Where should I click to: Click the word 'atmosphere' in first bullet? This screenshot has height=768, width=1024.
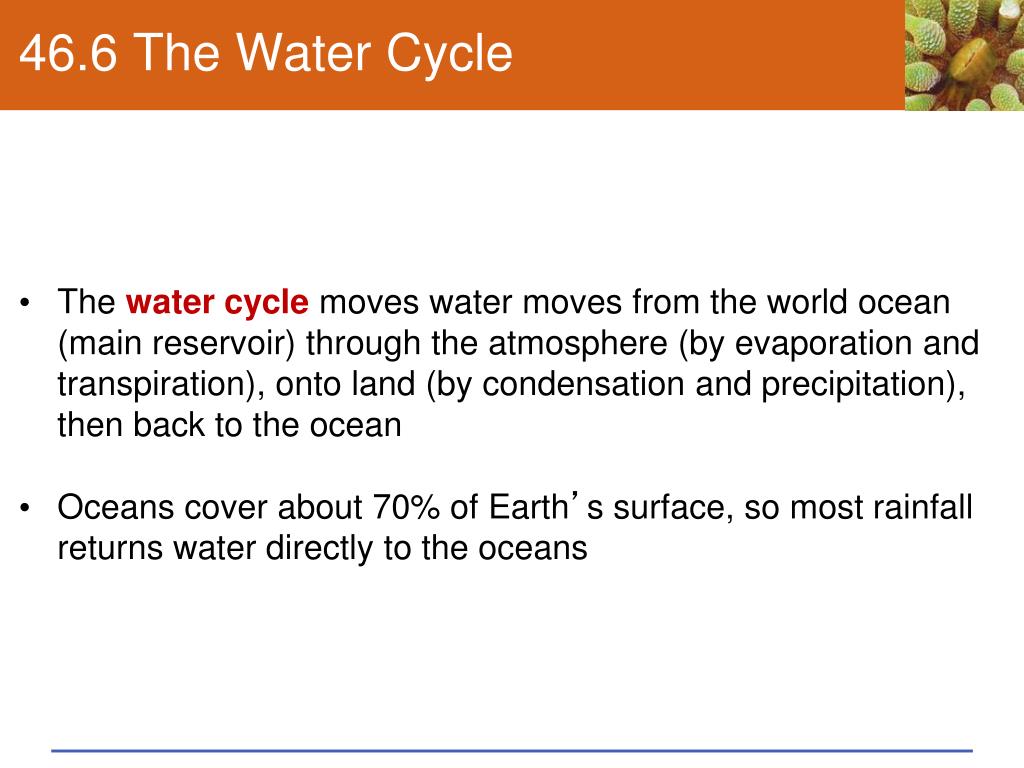point(577,344)
